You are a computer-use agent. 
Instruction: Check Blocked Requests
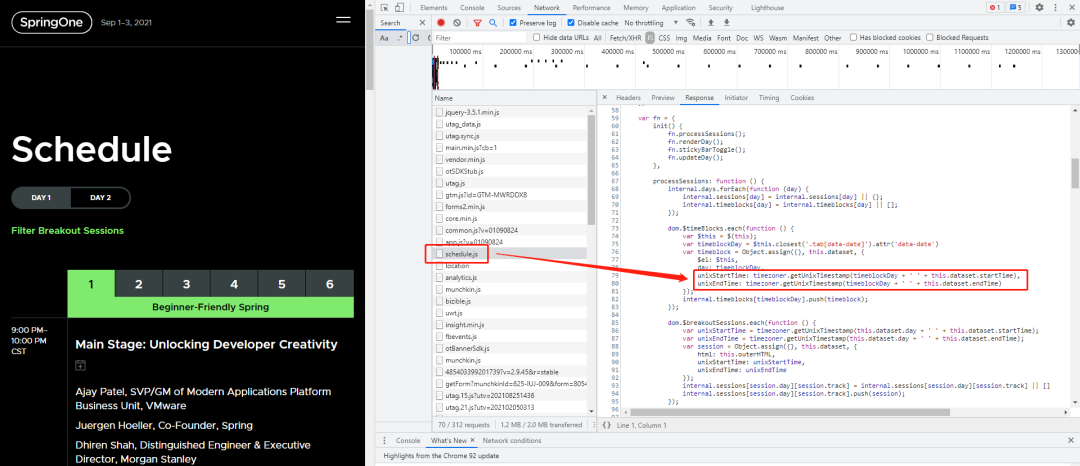click(x=930, y=38)
